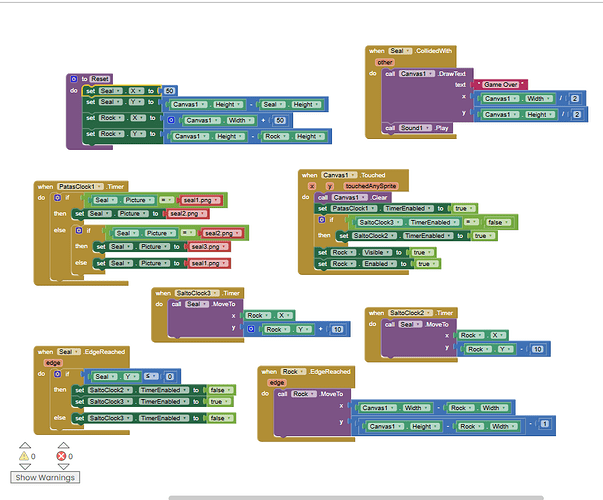Click the number 50 in set Seal.X

click(170, 91)
